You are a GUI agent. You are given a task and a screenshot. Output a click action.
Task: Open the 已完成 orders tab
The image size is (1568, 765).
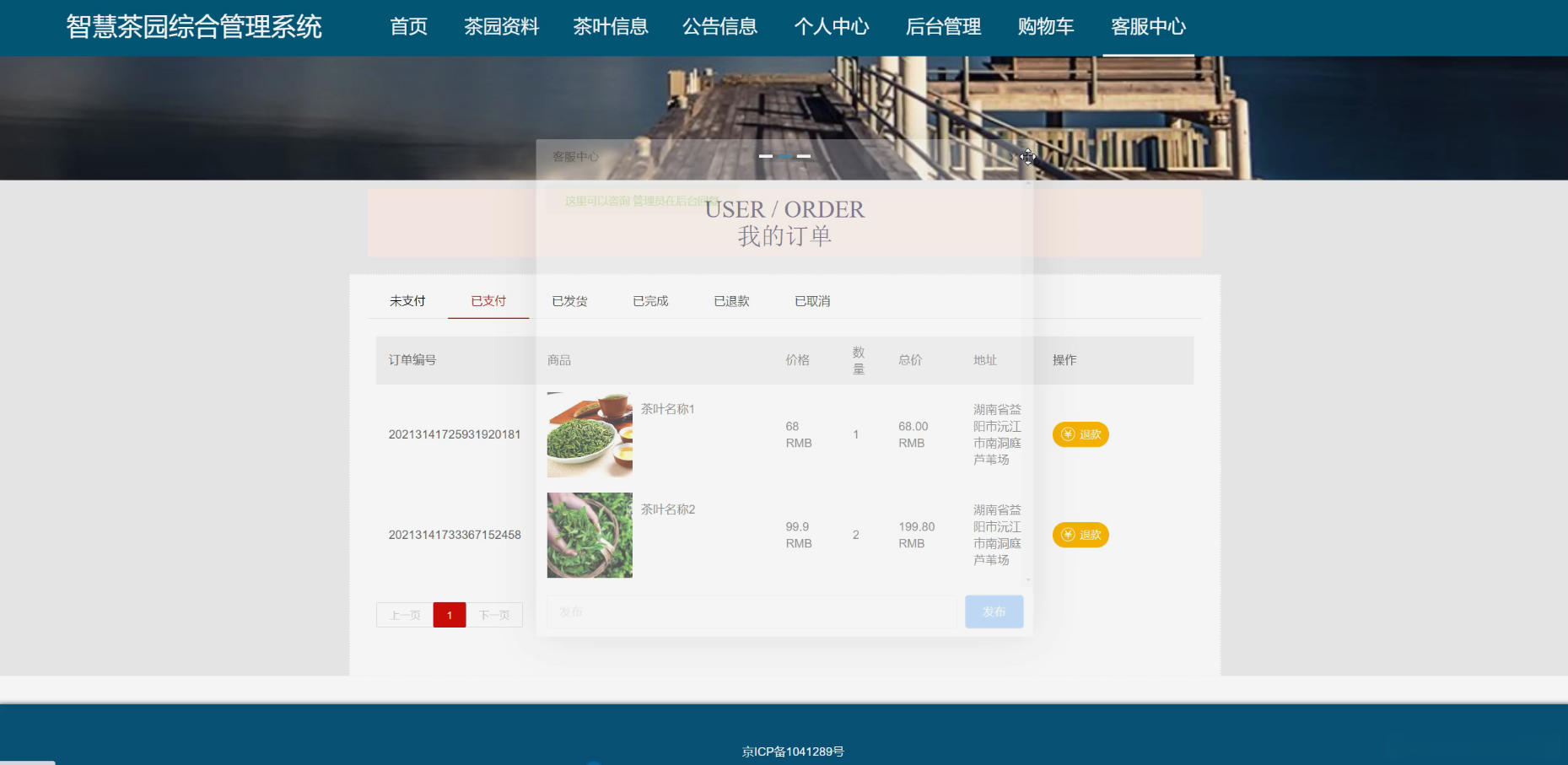tap(650, 301)
